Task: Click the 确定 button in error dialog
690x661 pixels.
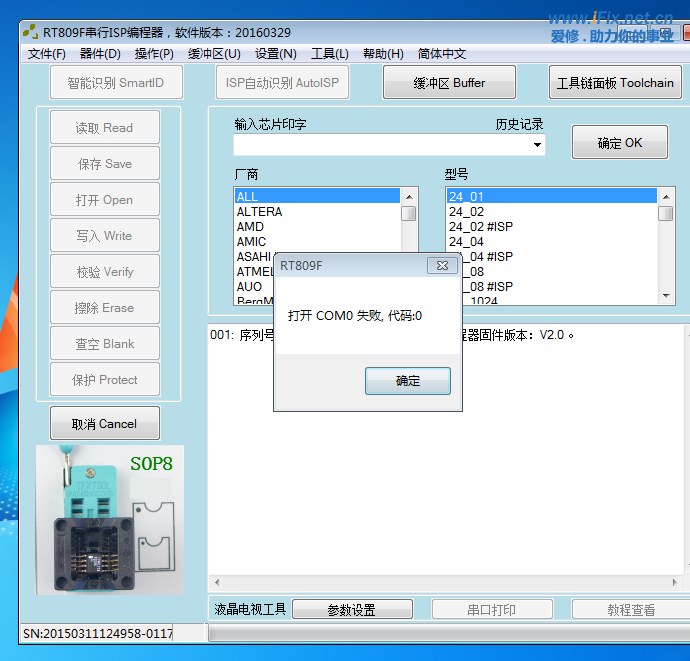Action: tap(407, 381)
